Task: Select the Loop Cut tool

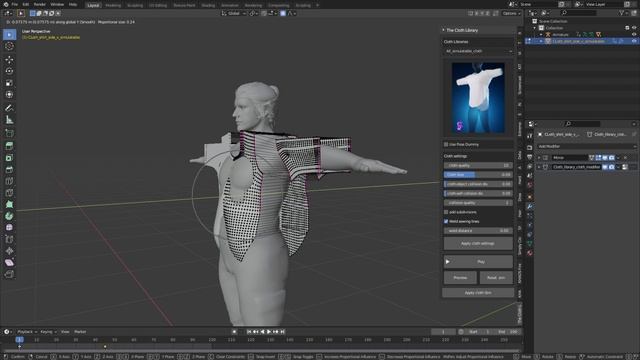Action: (9, 181)
